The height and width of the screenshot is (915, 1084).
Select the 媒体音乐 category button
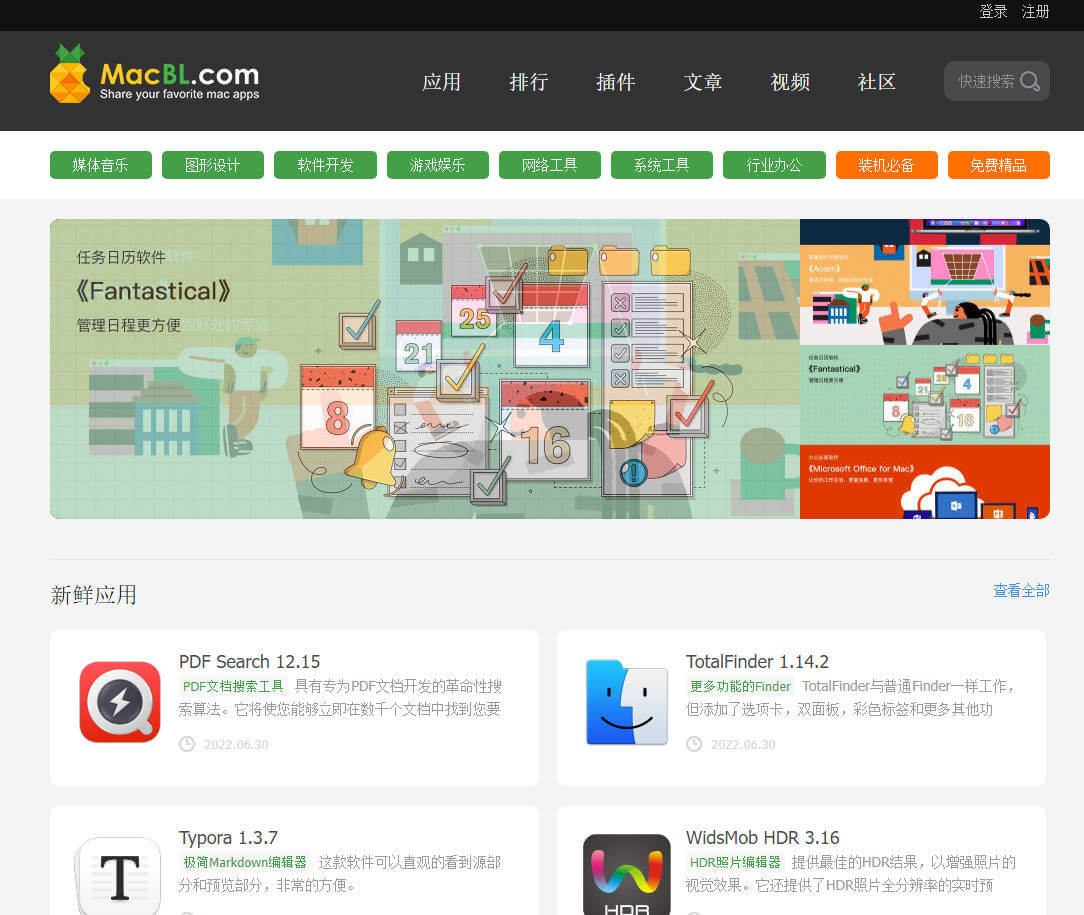click(x=100, y=165)
